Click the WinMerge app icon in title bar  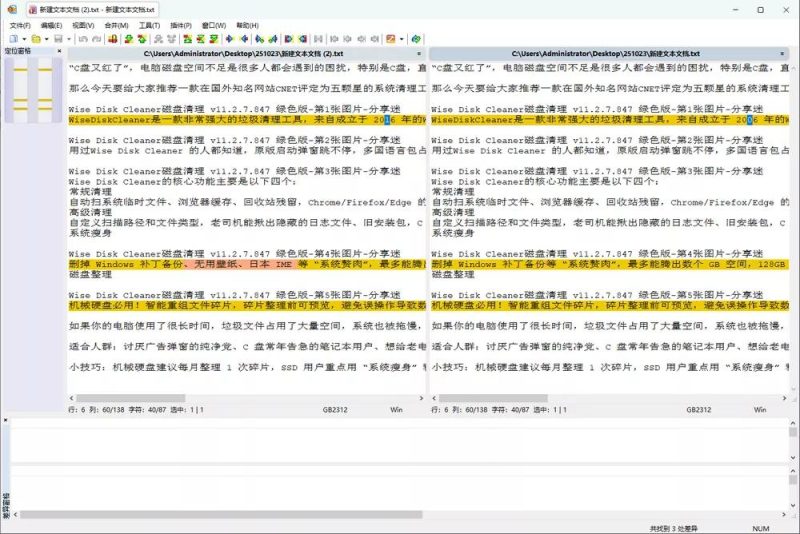[12, 9]
